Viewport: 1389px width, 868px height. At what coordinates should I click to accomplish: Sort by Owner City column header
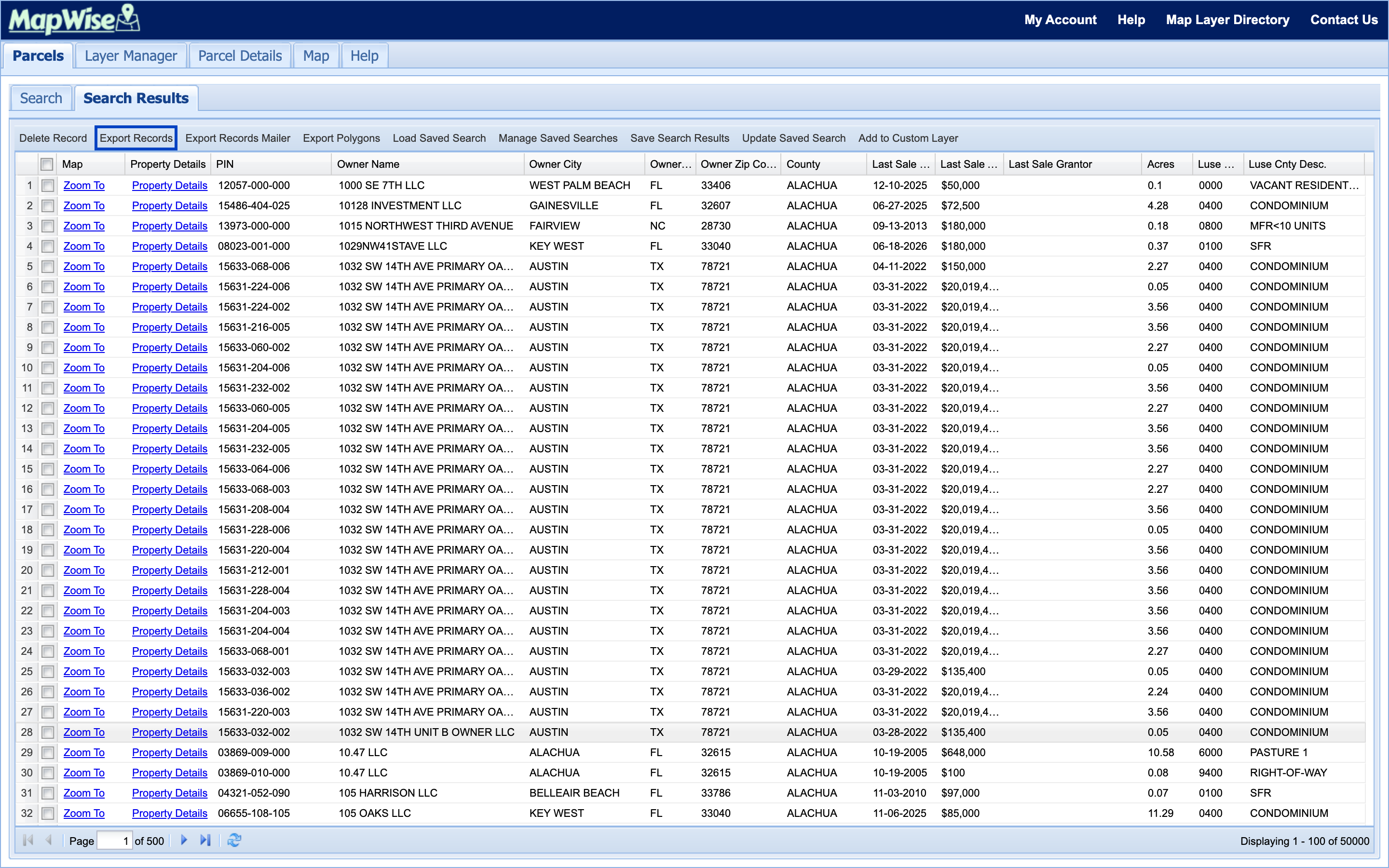coord(585,164)
